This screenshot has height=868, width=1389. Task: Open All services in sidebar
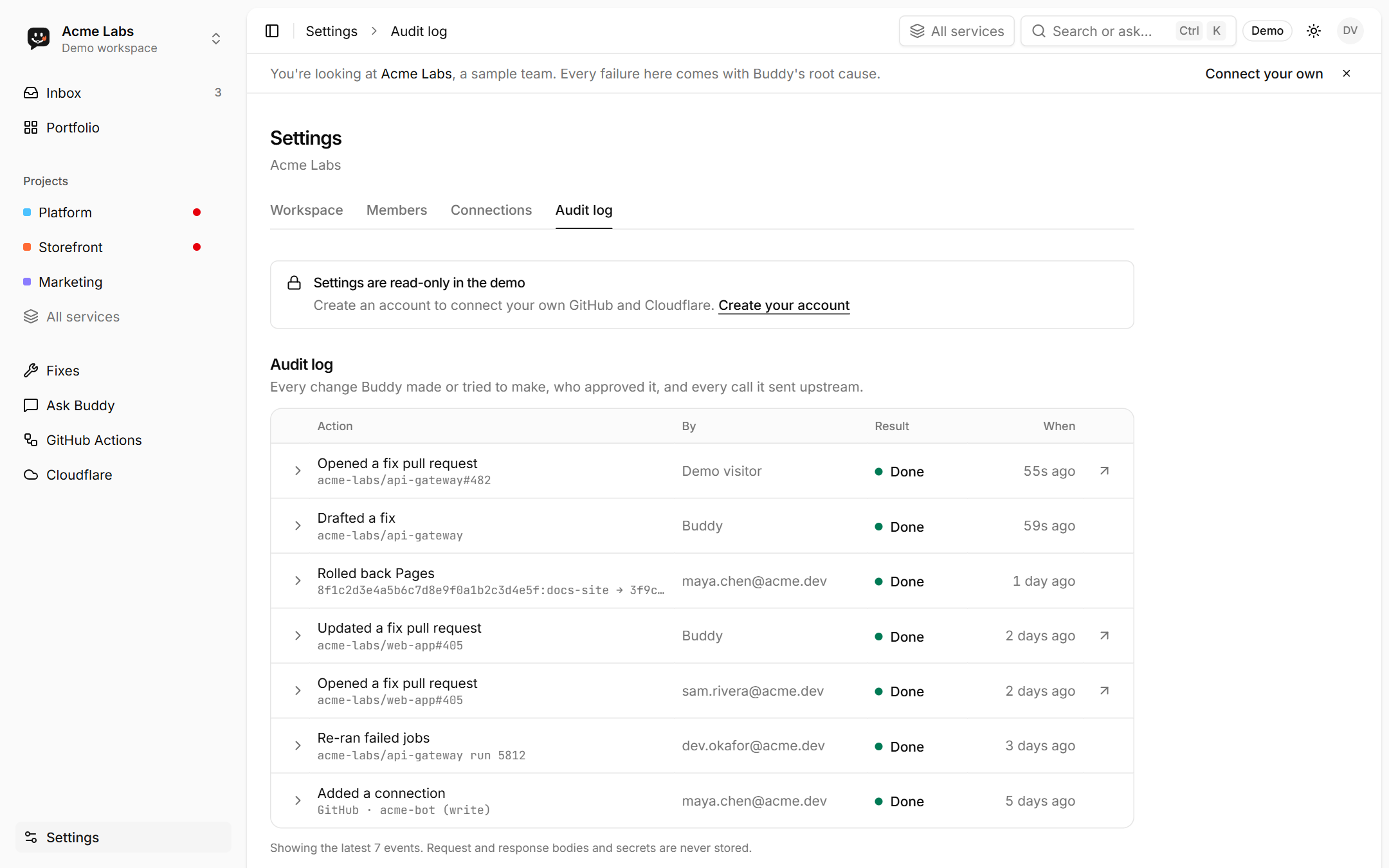click(123, 316)
